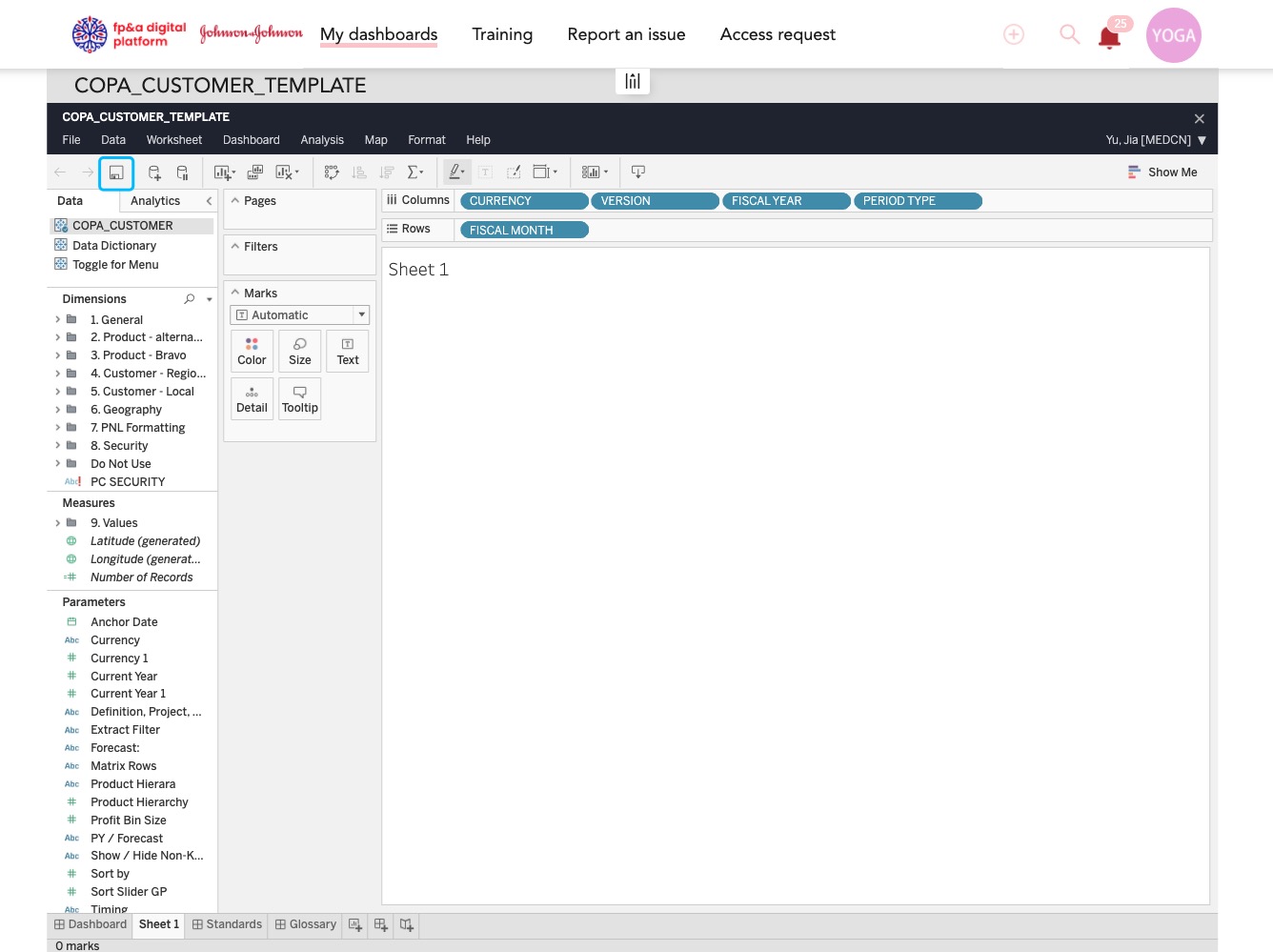The image size is (1273, 952).
Task: Click the plus circle icon in header
Action: coord(1014,35)
